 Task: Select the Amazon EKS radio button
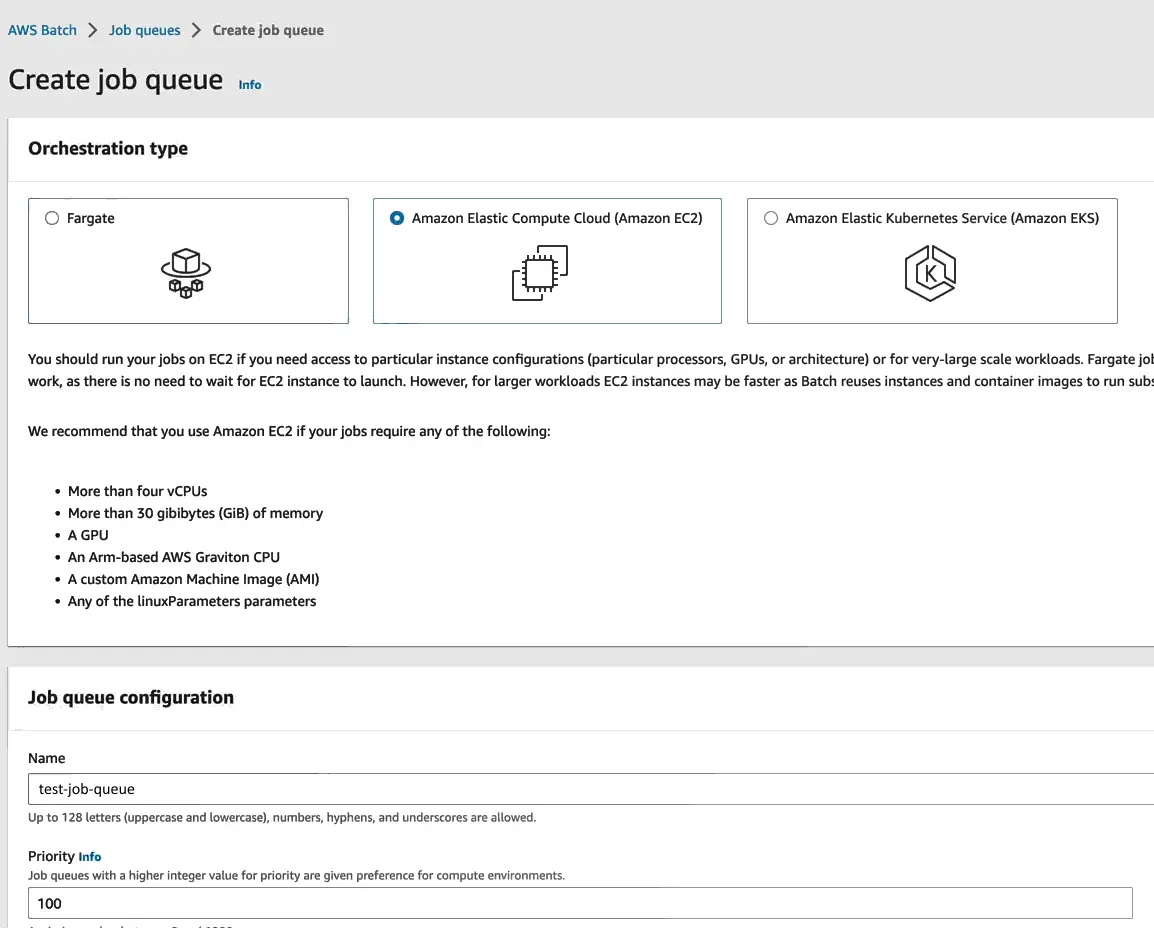pyautogui.click(x=771, y=218)
